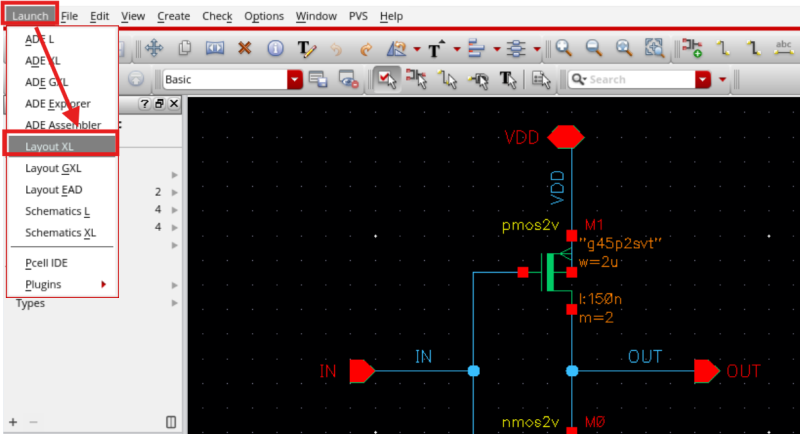Select the IN input pin shape
The height and width of the screenshot is (434, 800).
(x=362, y=371)
